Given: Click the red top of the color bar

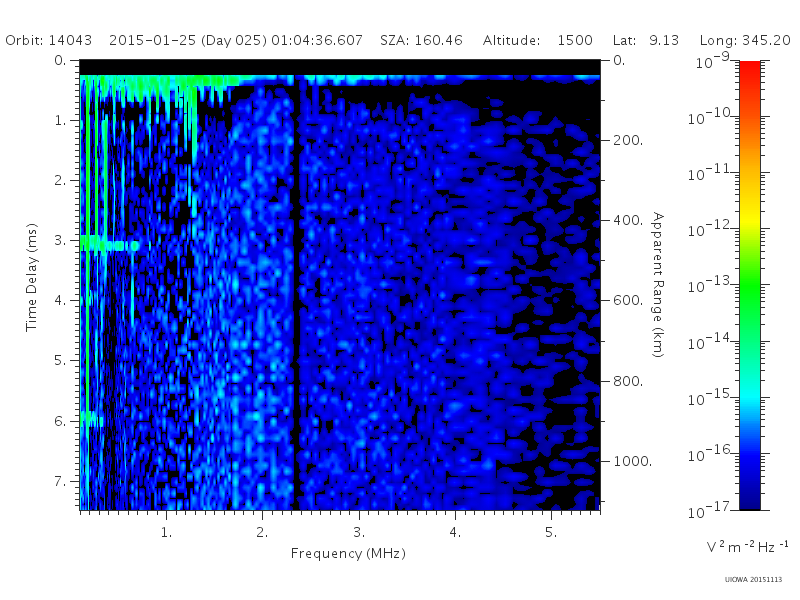Looking at the screenshot, I should click(749, 69).
